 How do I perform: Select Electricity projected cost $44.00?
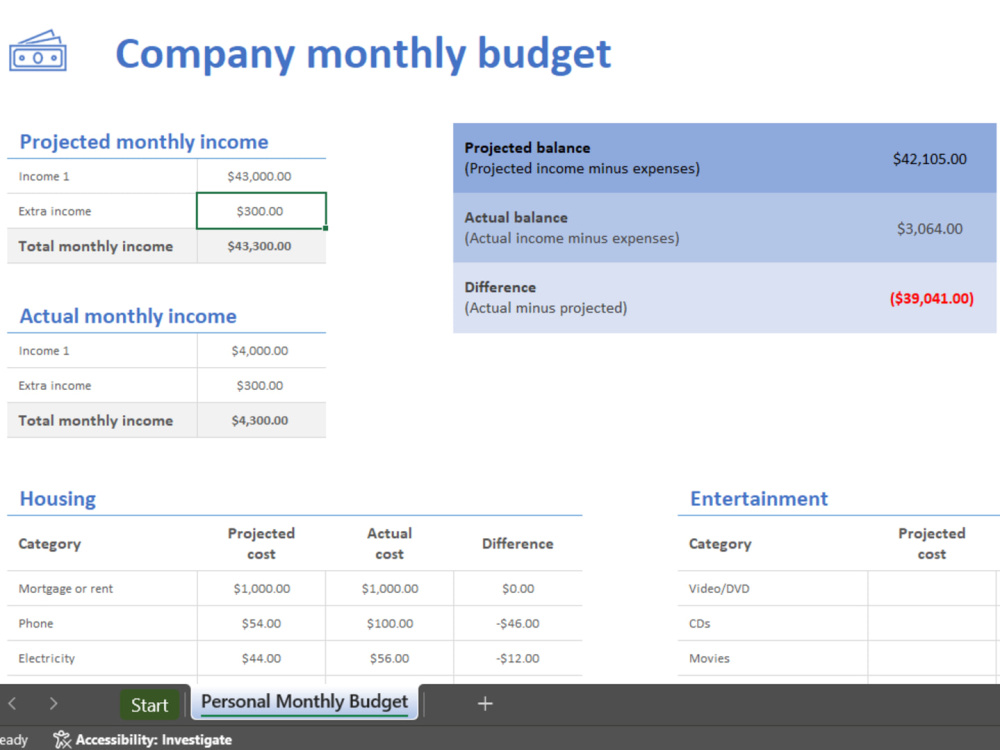[x=261, y=658]
